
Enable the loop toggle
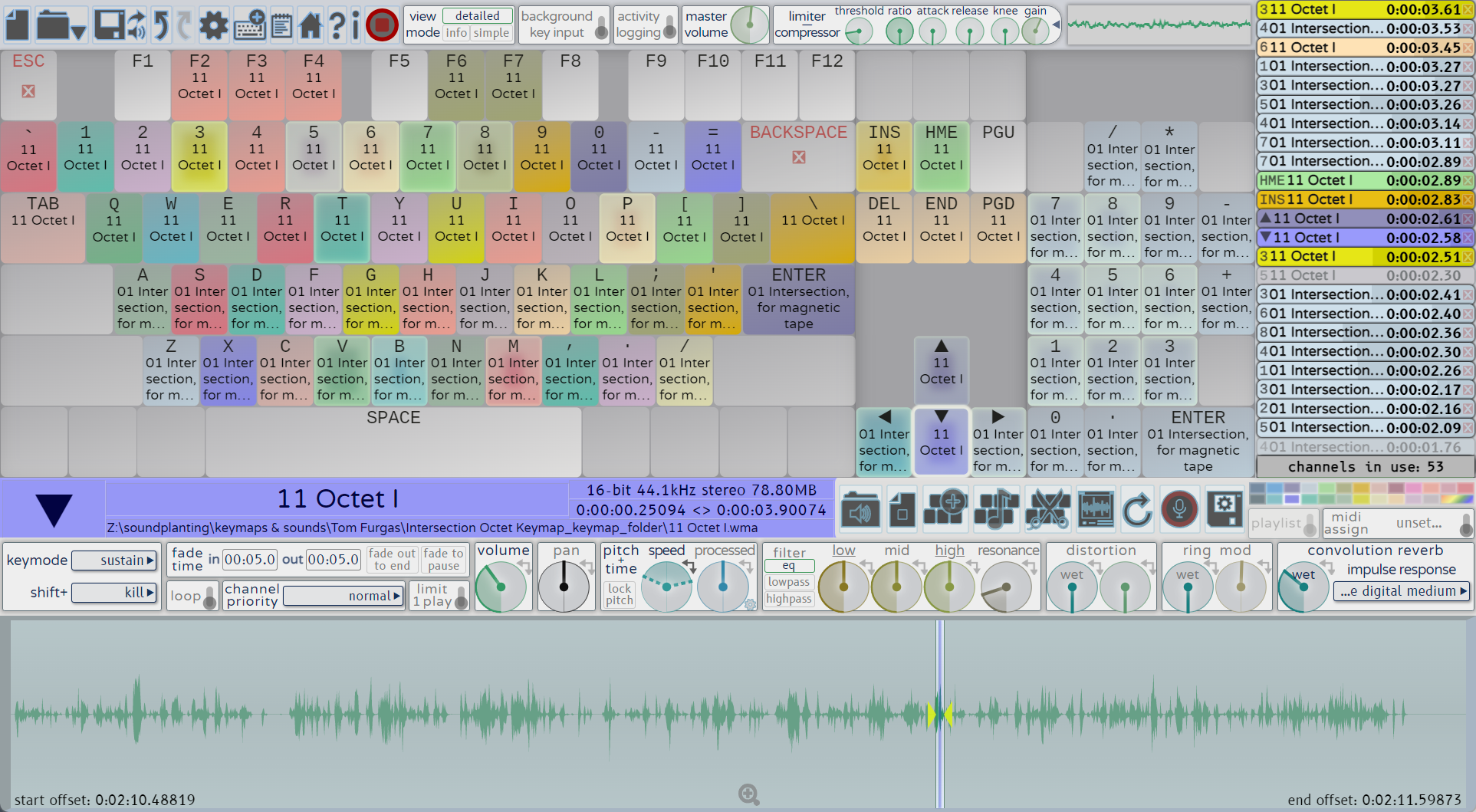coord(209,597)
